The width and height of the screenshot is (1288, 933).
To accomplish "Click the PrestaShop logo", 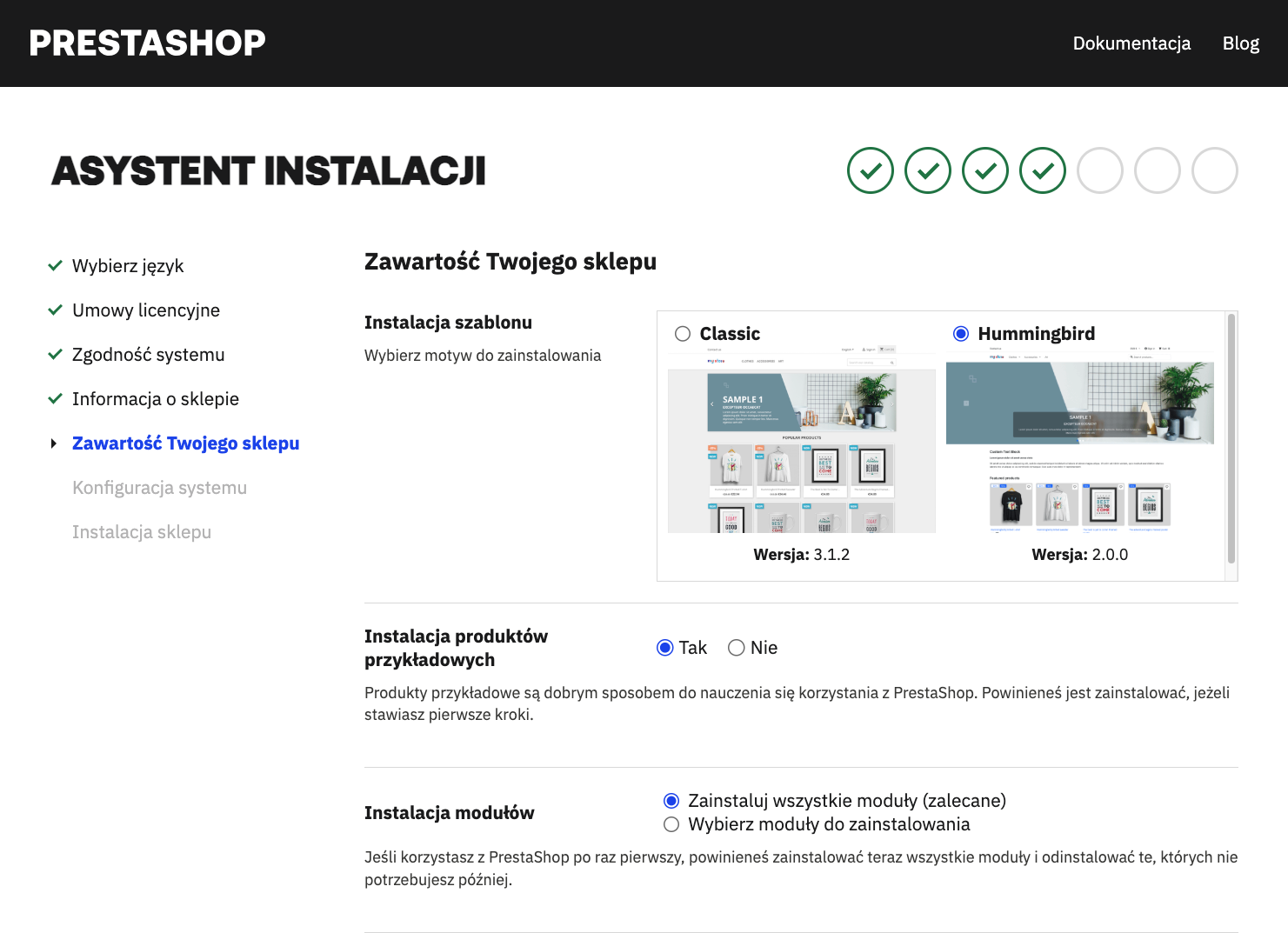I will point(147,43).
